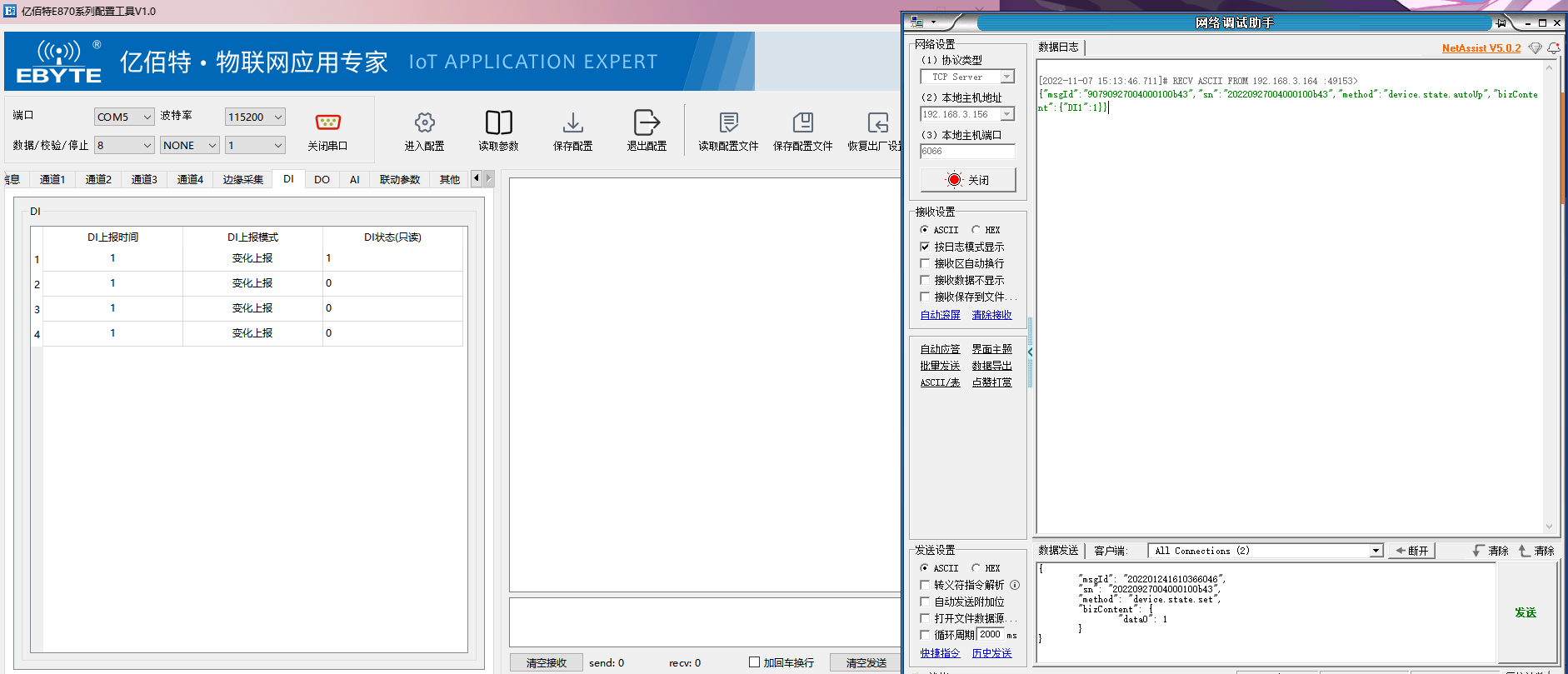Screen dimensions: 1568x674
Task: Click the read configuration file icon
Action: coord(728,122)
